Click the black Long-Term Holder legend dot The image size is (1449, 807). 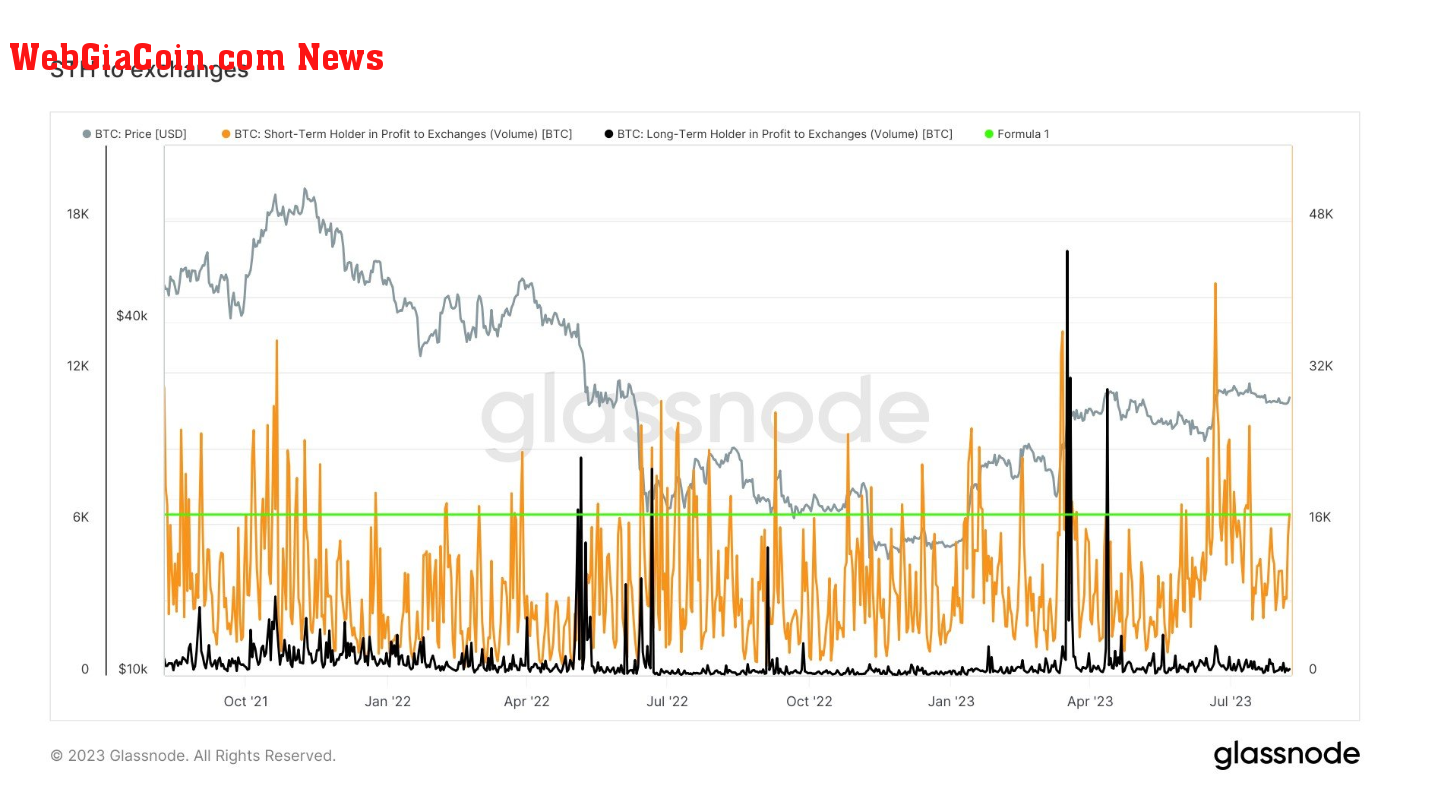click(x=609, y=134)
